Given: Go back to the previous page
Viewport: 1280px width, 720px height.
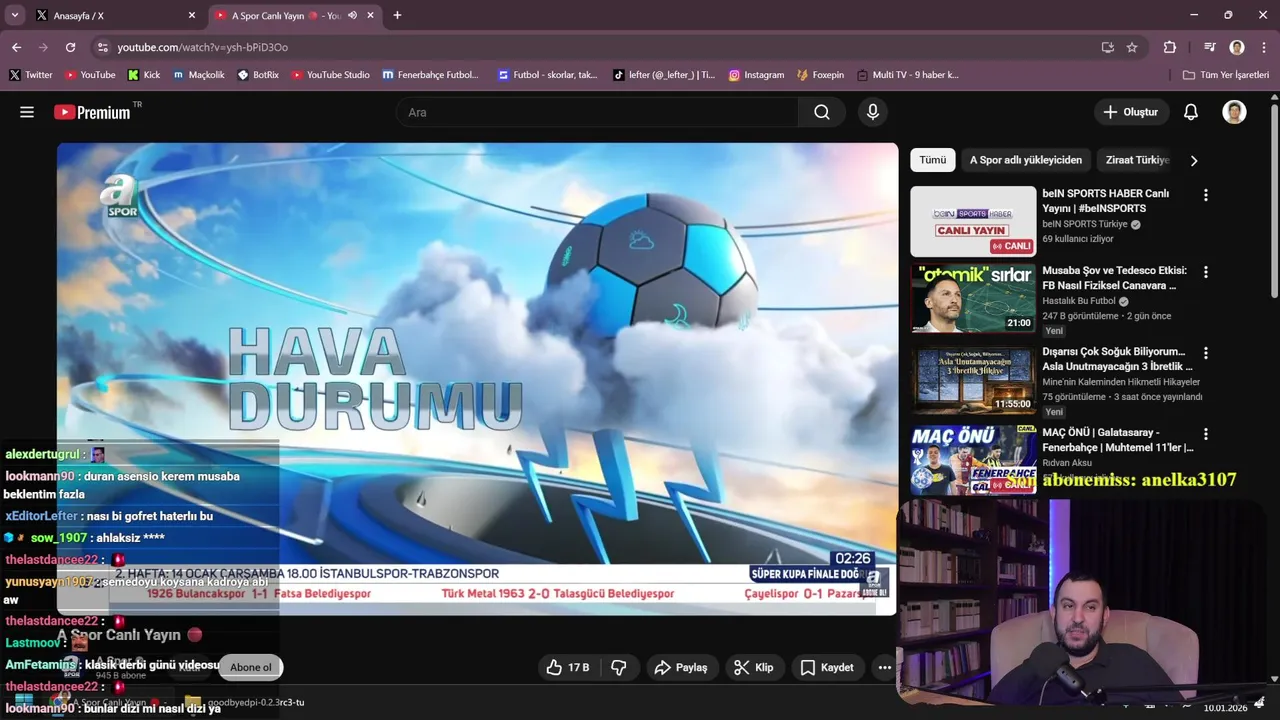Looking at the screenshot, I should click(x=16, y=47).
